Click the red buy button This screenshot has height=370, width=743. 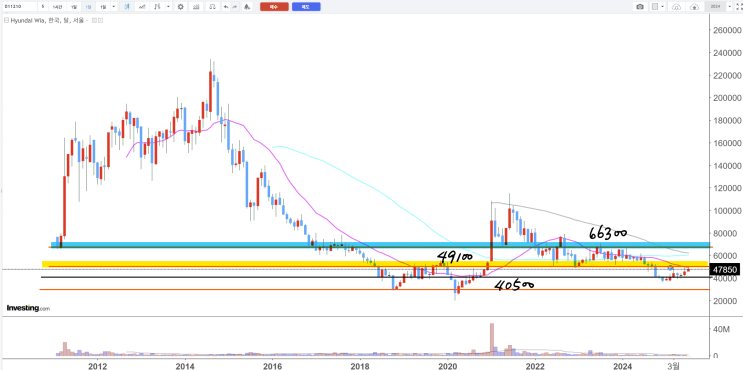(x=274, y=7)
